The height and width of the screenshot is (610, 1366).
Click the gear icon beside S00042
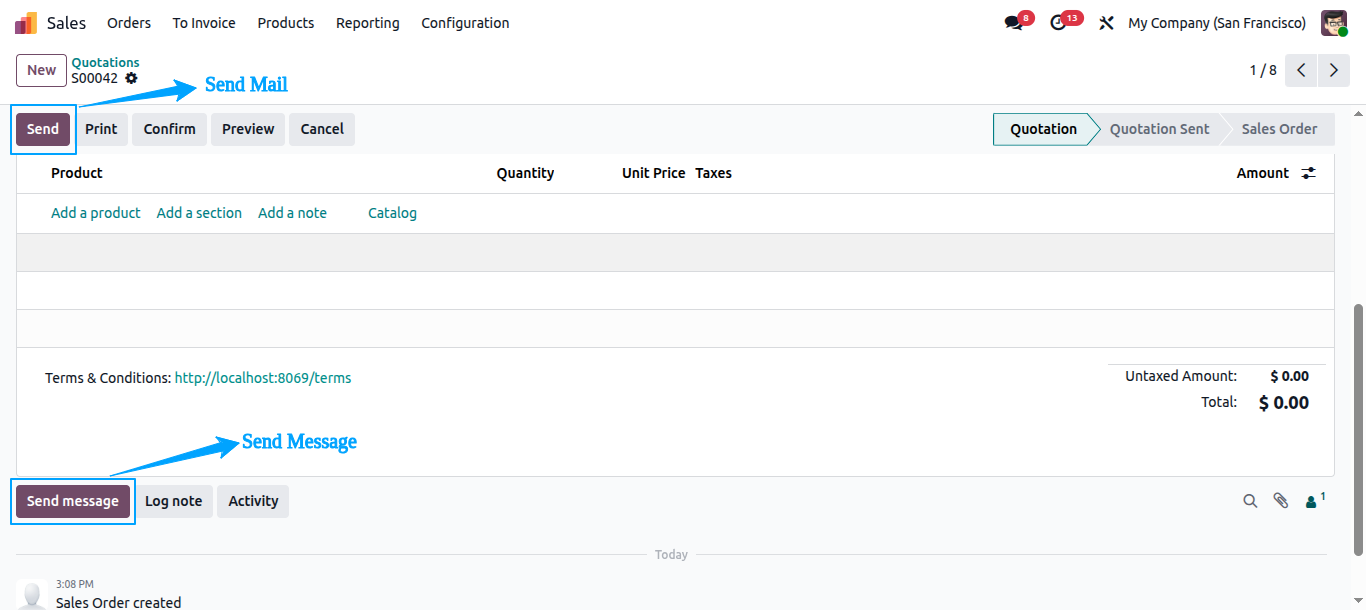(x=131, y=78)
